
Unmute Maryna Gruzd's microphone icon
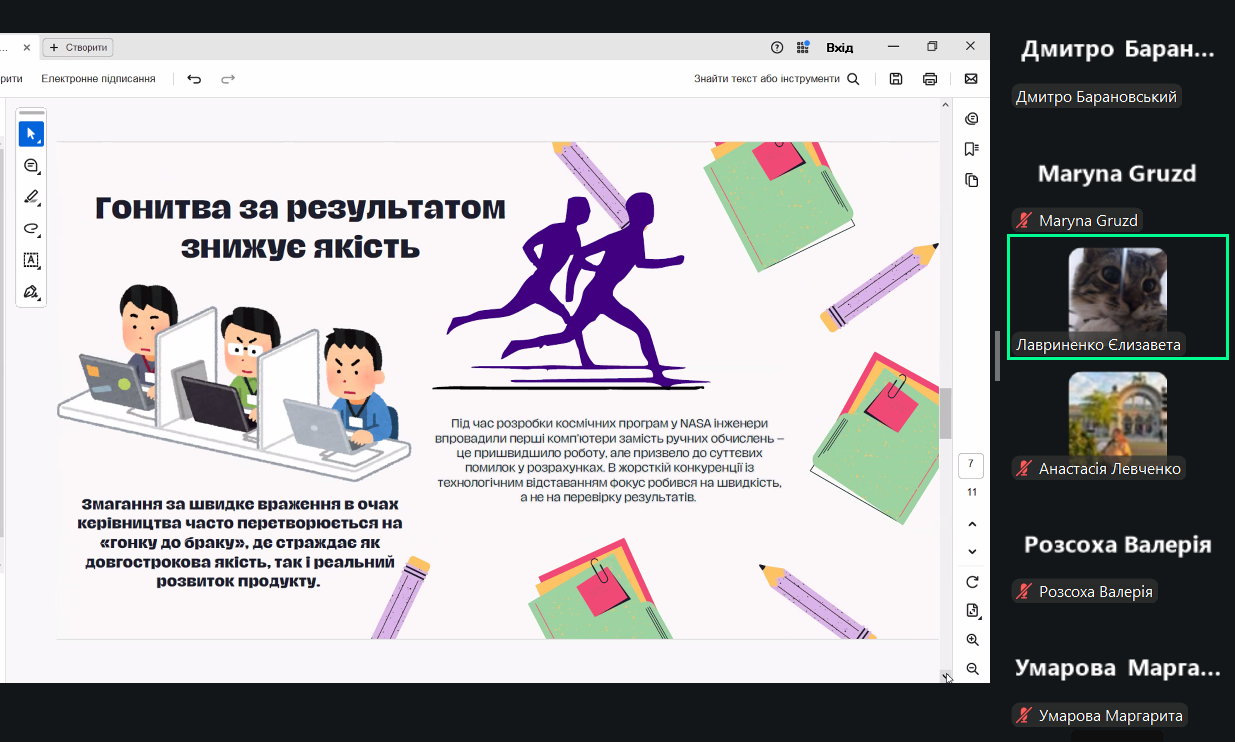(x=1023, y=220)
